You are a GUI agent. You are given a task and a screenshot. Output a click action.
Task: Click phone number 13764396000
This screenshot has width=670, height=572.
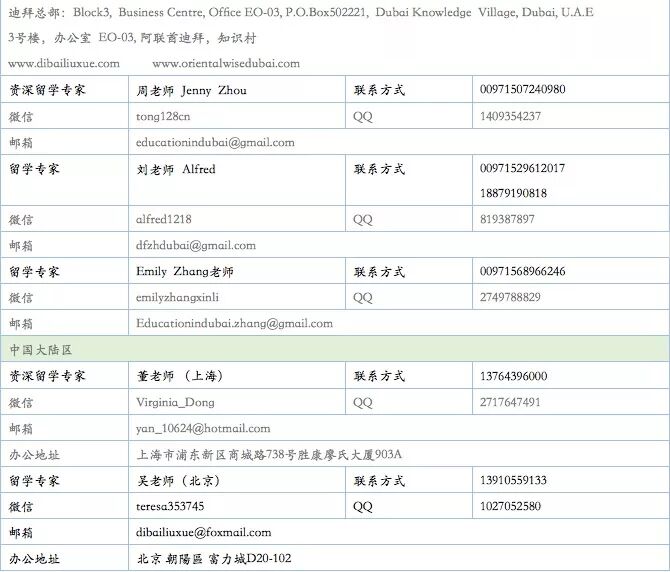(513, 376)
